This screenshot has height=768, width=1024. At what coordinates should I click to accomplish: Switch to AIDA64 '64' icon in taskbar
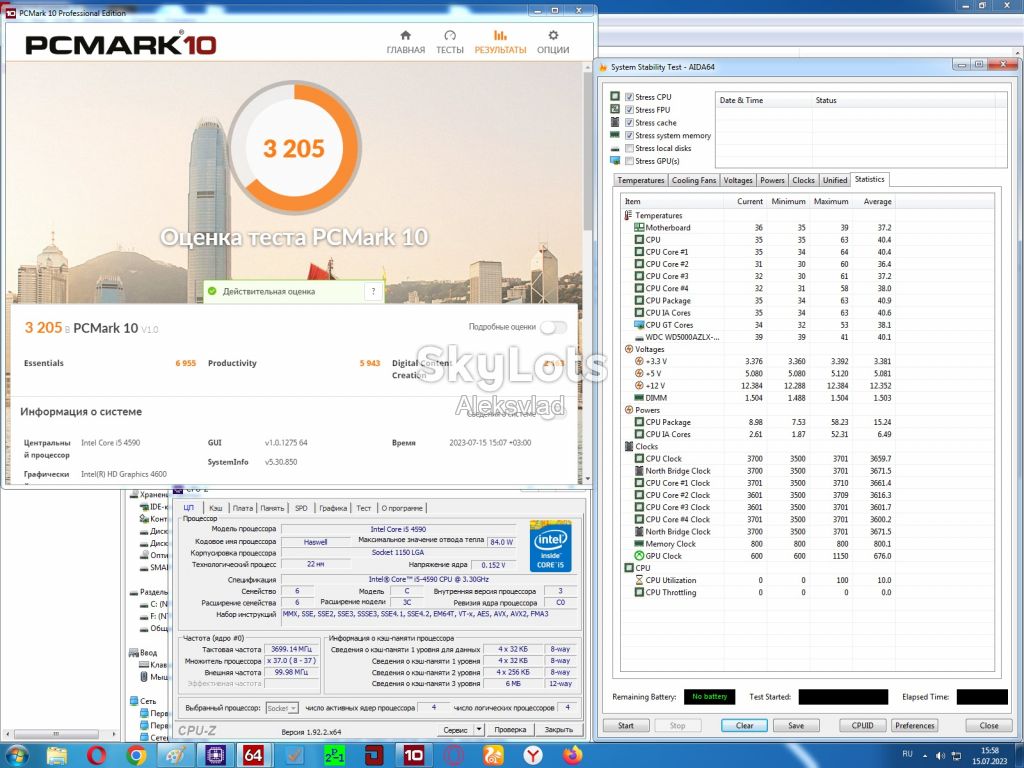tap(253, 756)
